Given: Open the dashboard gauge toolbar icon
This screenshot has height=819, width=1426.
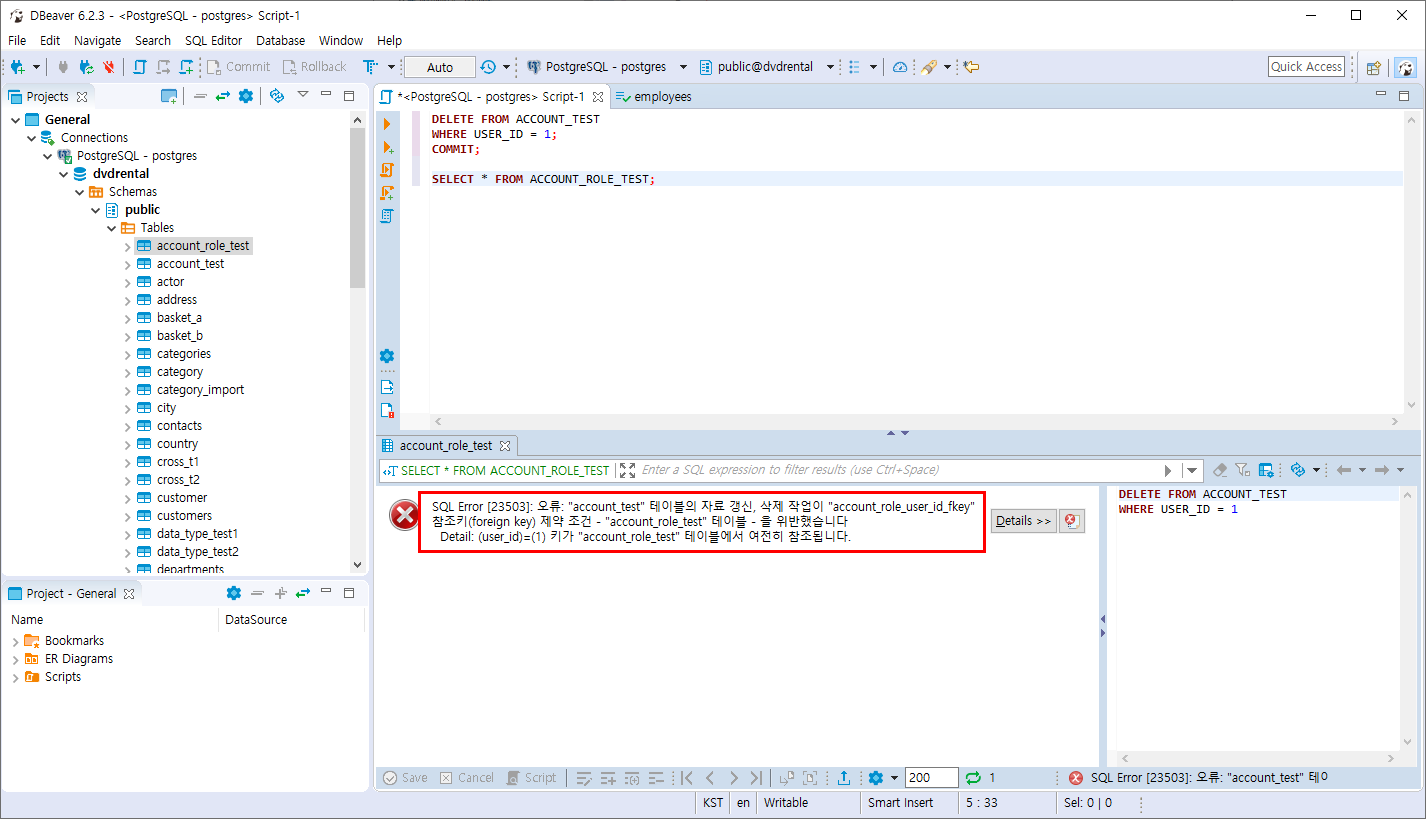Looking at the screenshot, I should click(x=900, y=67).
